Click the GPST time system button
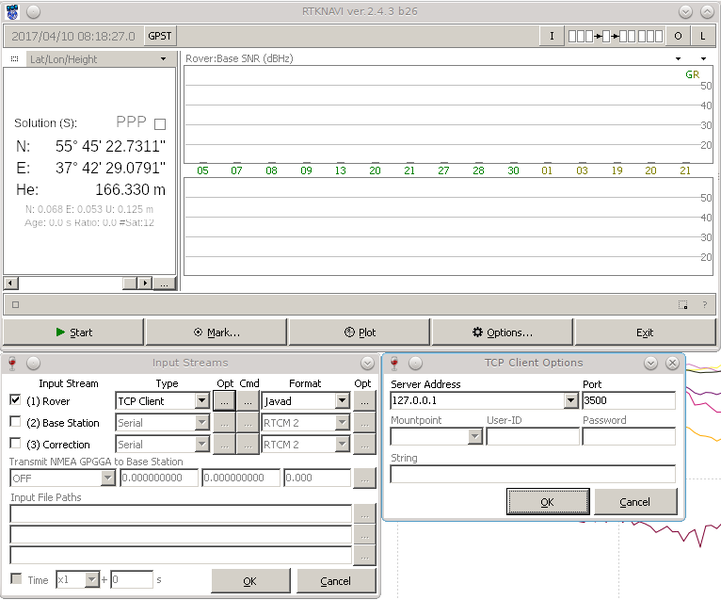Screen dimensions: 721x600 (x=160, y=36)
